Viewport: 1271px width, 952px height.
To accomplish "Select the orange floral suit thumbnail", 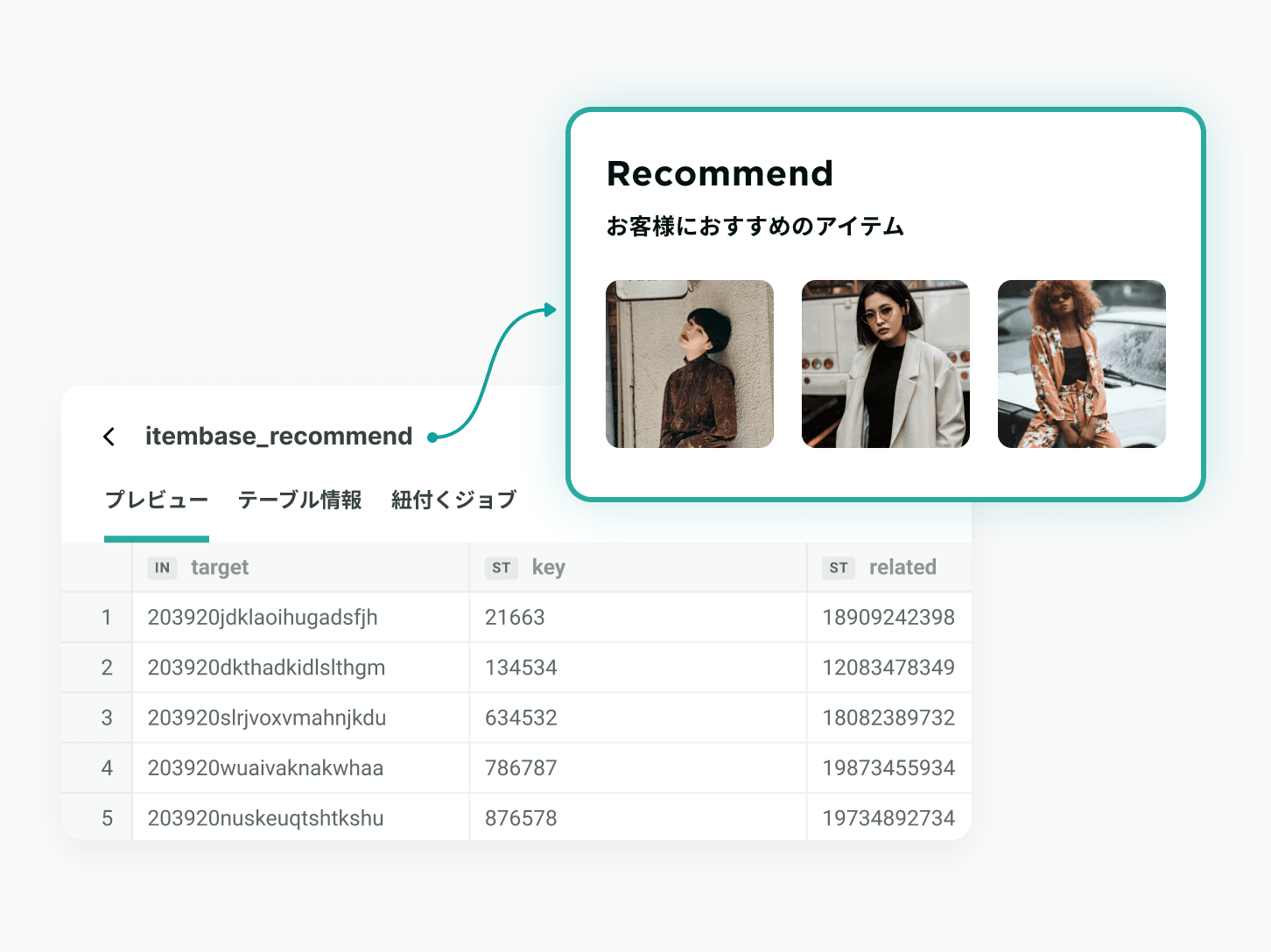I will (x=1082, y=364).
